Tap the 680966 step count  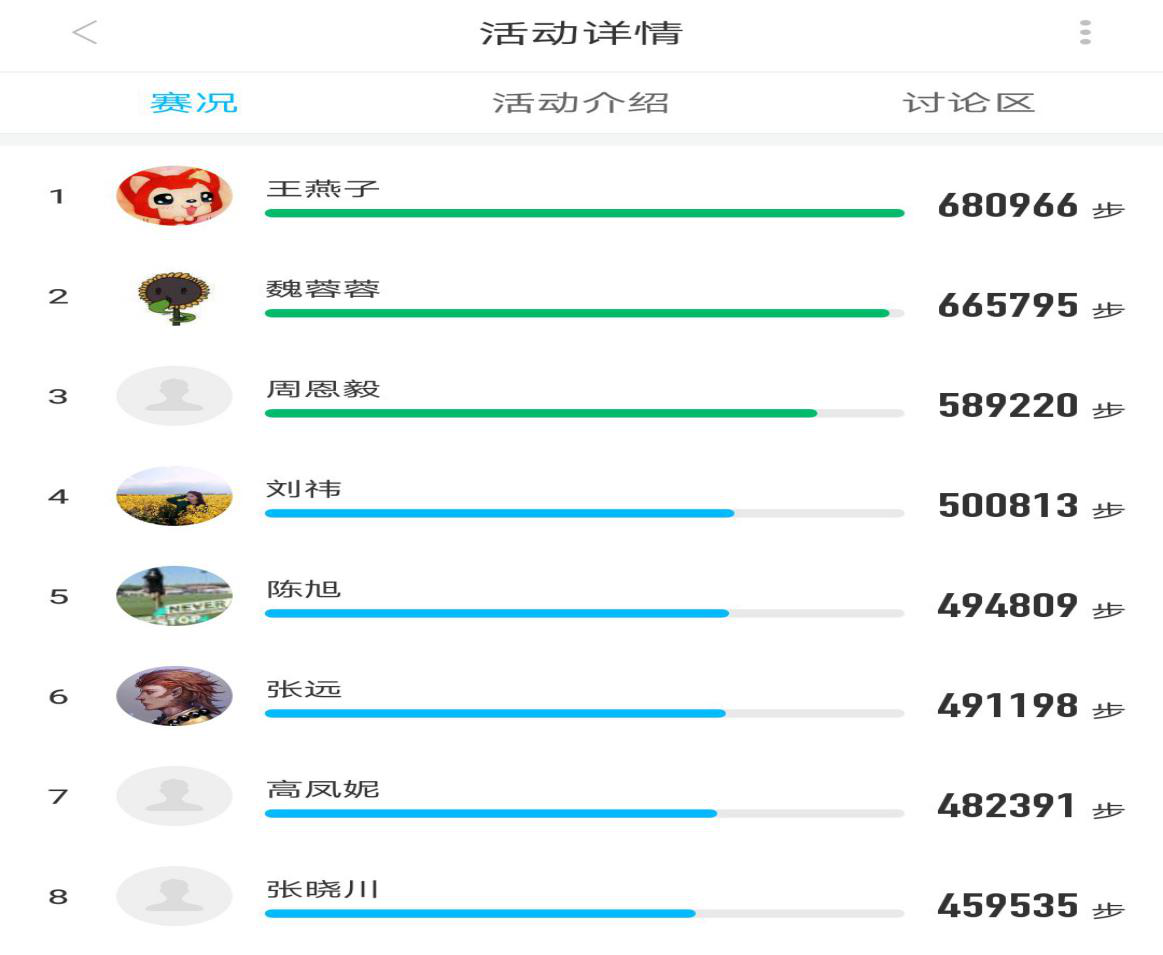1007,205
